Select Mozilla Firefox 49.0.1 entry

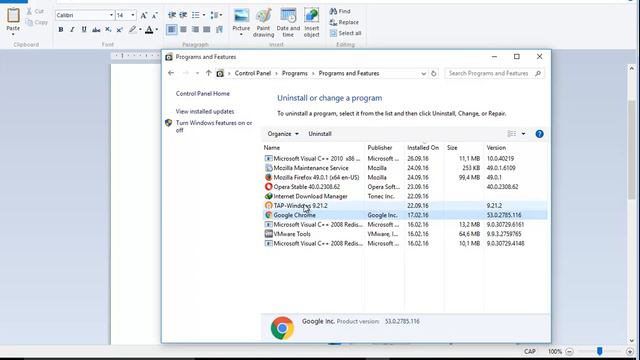[x=404, y=178]
